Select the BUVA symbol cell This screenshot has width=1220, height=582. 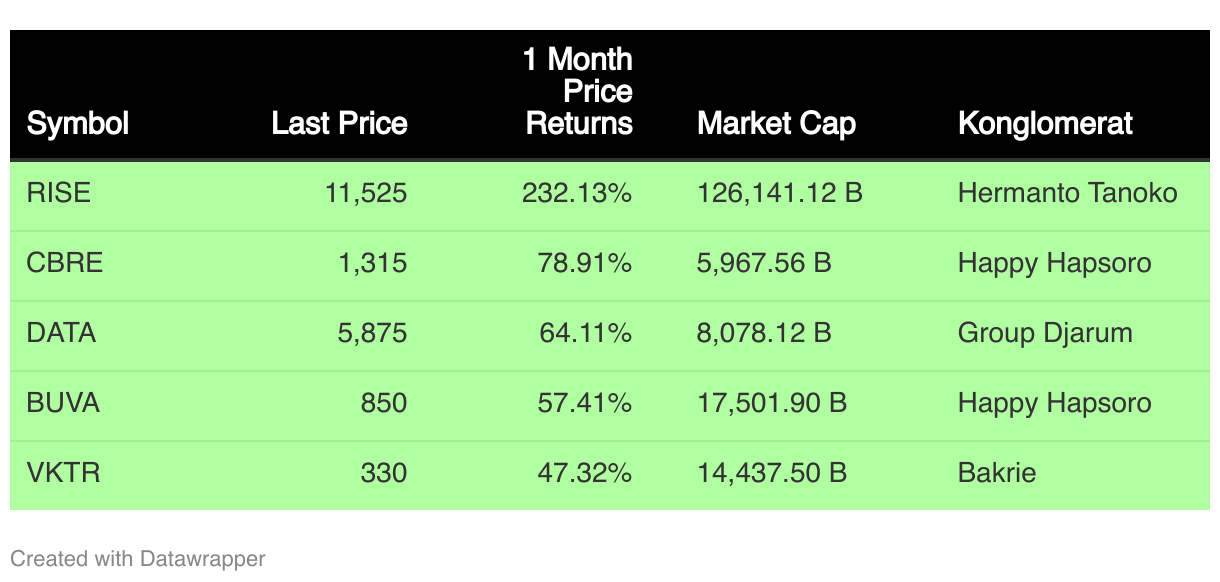click(x=64, y=403)
